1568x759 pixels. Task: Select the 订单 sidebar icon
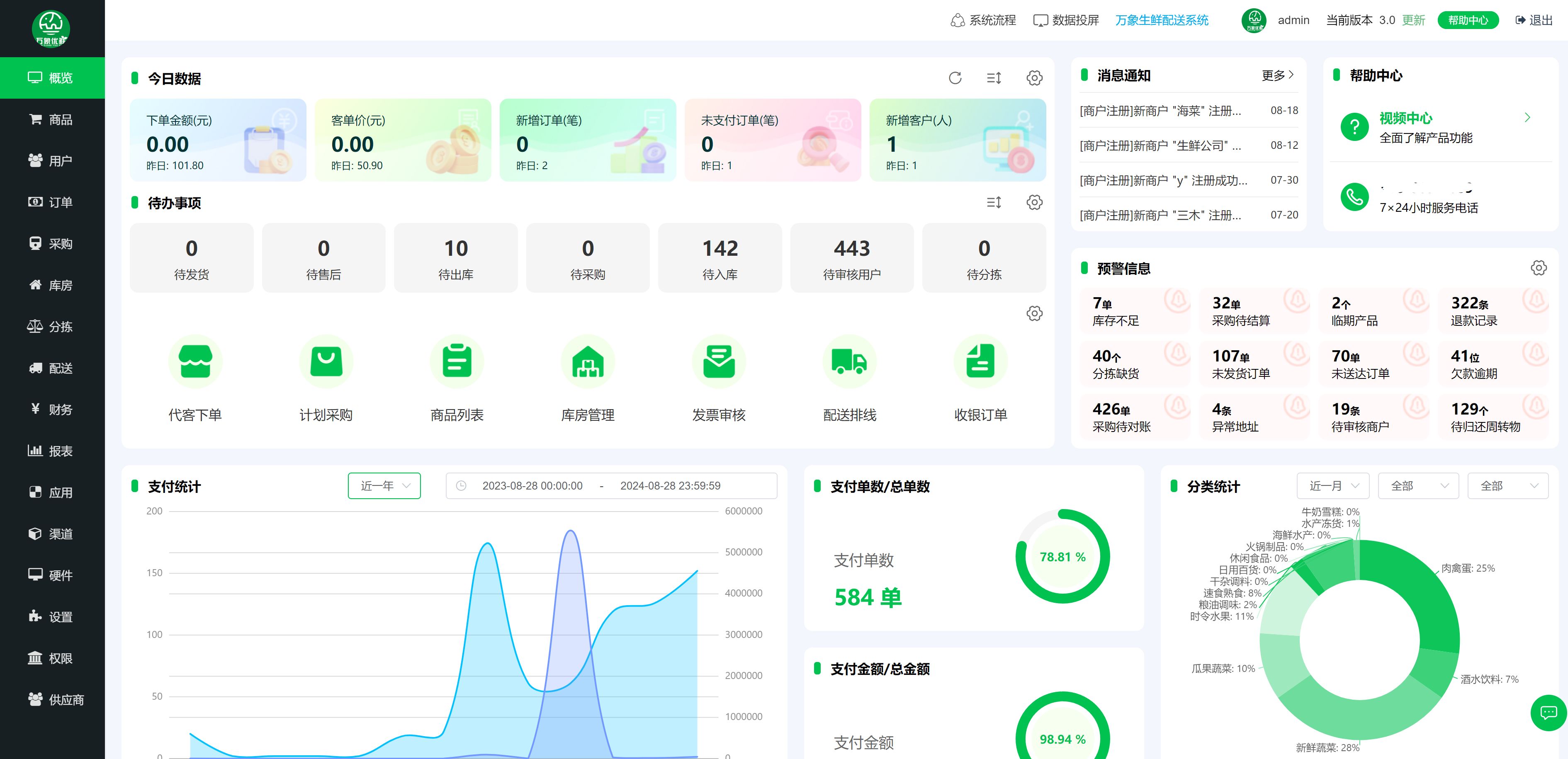tap(35, 201)
